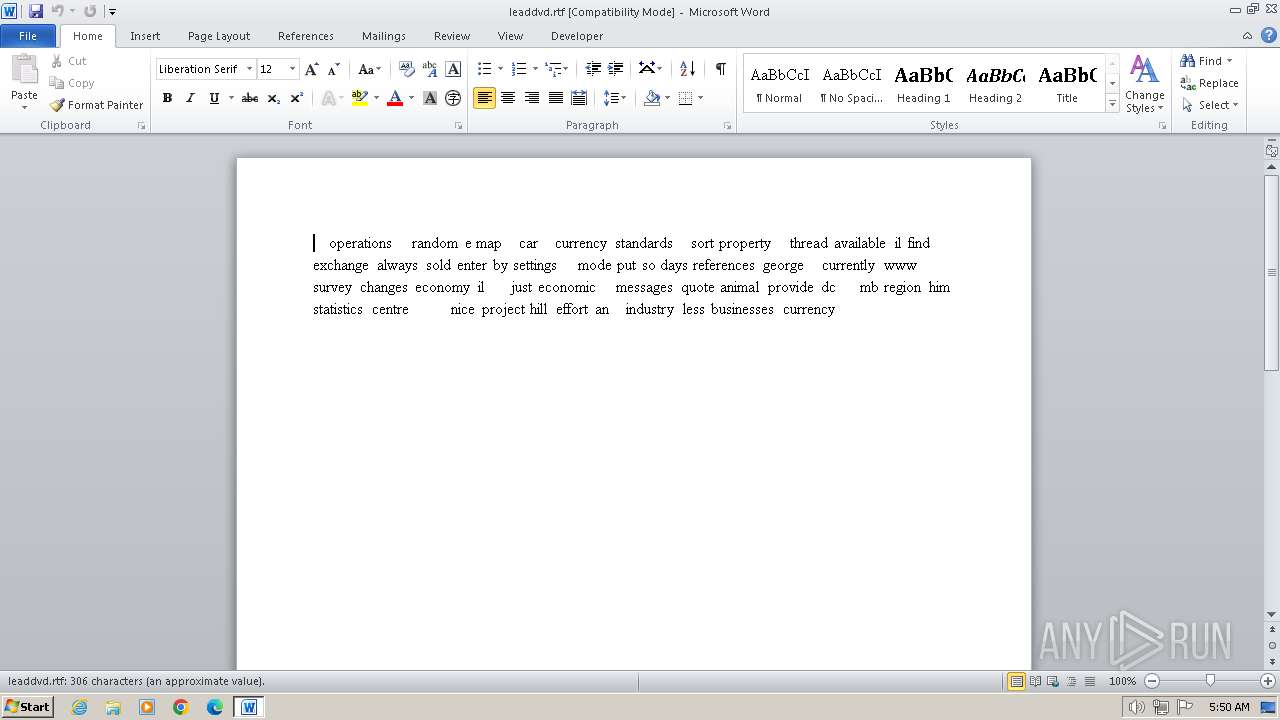The image size is (1280, 720).
Task: Click the character count in status bar
Action: 136,681
